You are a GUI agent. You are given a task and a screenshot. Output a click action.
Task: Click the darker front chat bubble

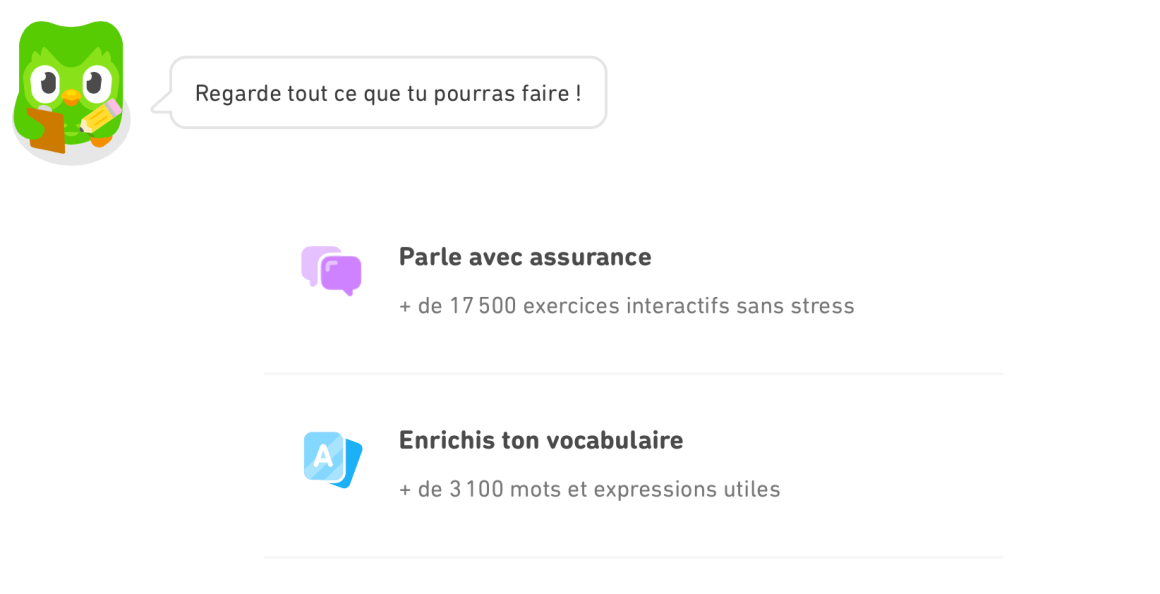pos(342,274)
